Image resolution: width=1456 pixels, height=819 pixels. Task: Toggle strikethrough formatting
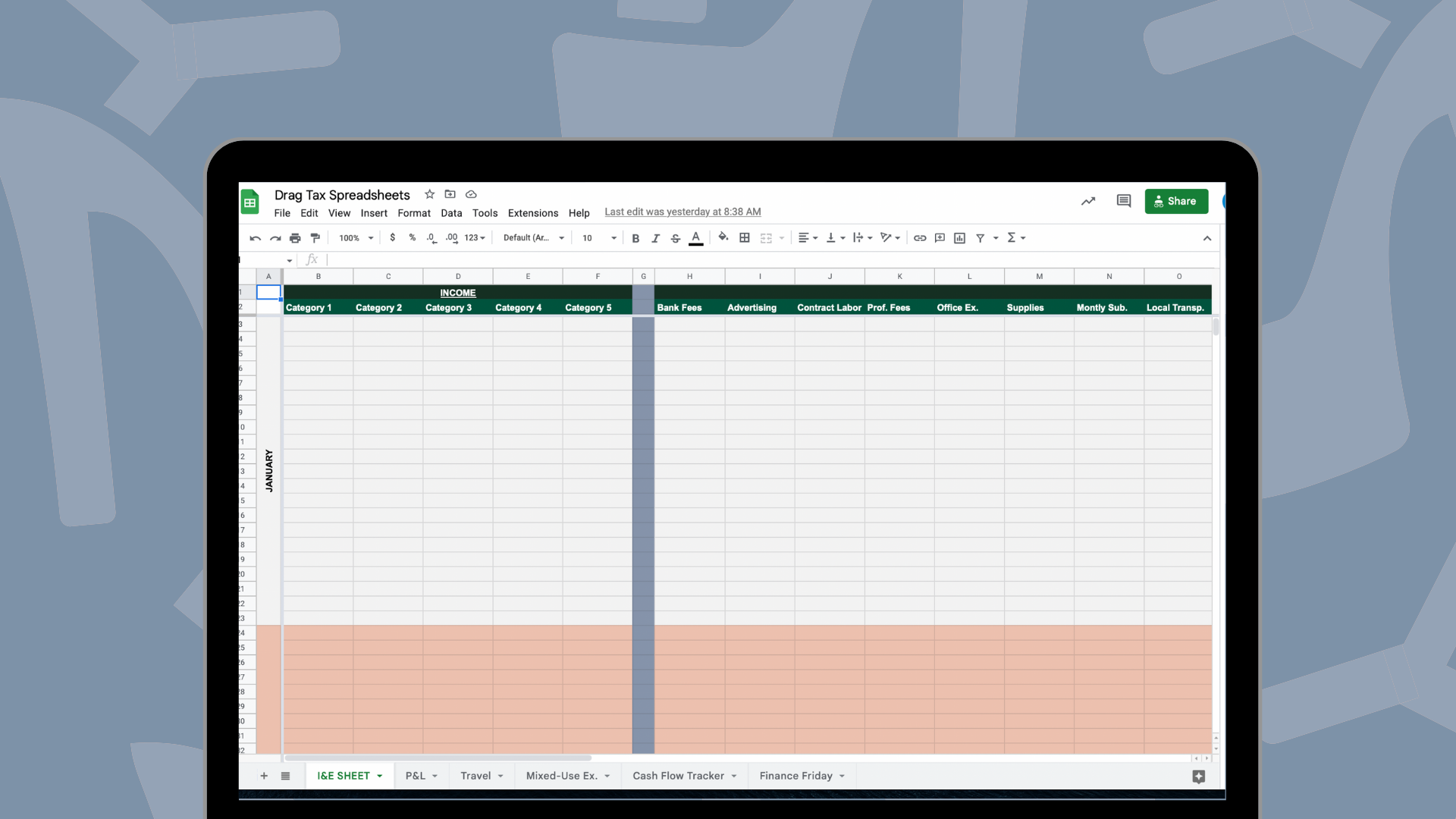click(x=675, y=238)
